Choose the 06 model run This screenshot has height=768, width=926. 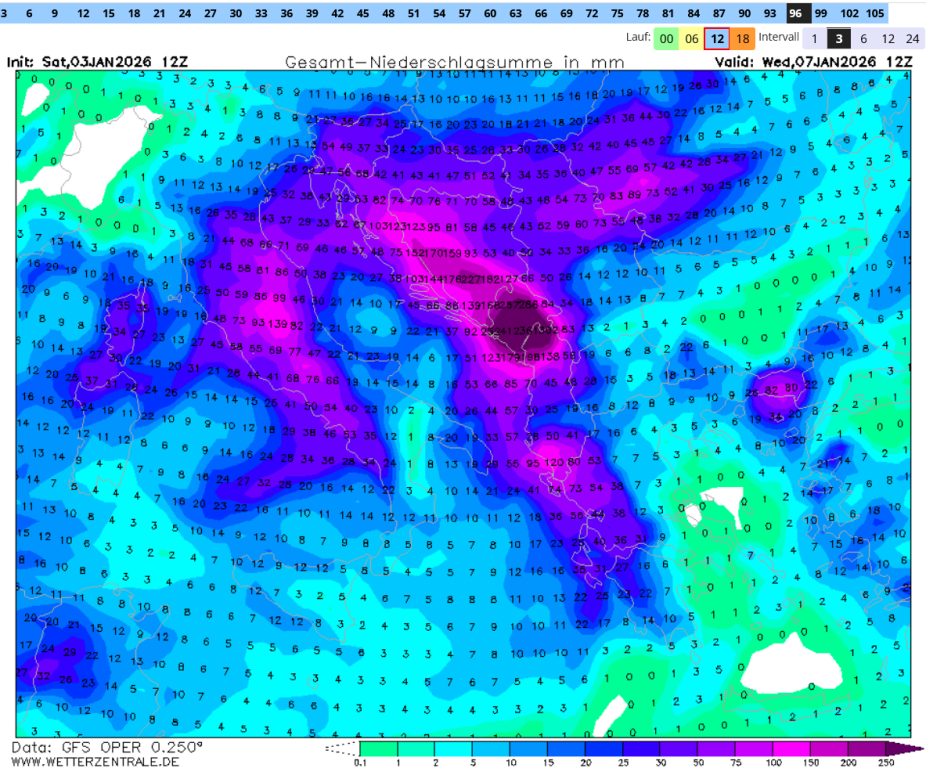click(691, 39)
